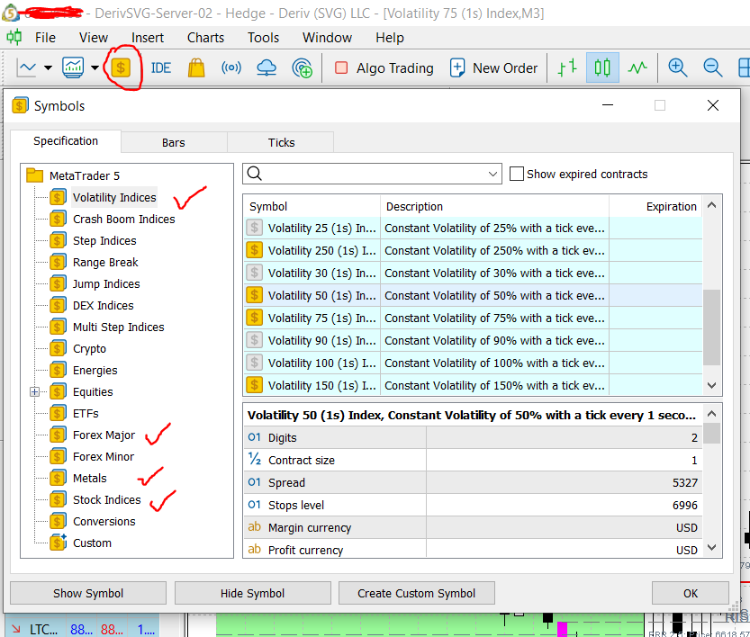Click the Symbols dollar icon in toolbar

point(121,68)
